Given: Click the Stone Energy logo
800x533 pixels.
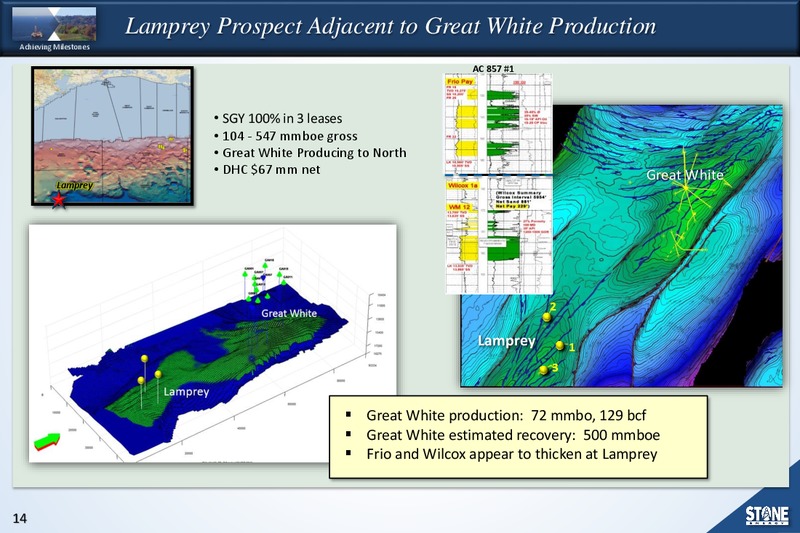Looking at the screenshot, I should pyautogui.click(x=767, y=515).
